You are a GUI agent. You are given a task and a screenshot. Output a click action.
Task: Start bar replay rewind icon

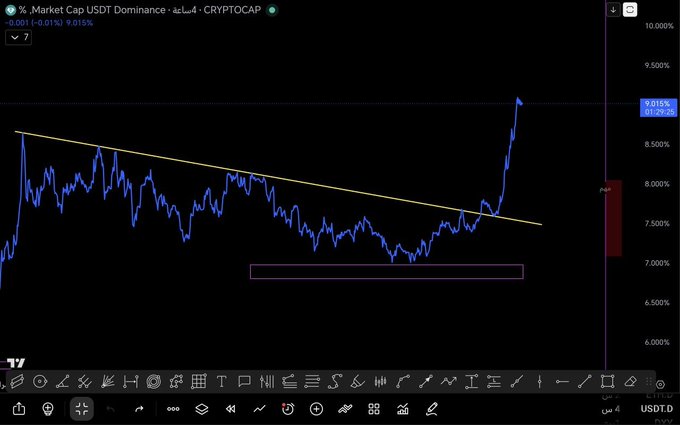click(x=231, y=409)
